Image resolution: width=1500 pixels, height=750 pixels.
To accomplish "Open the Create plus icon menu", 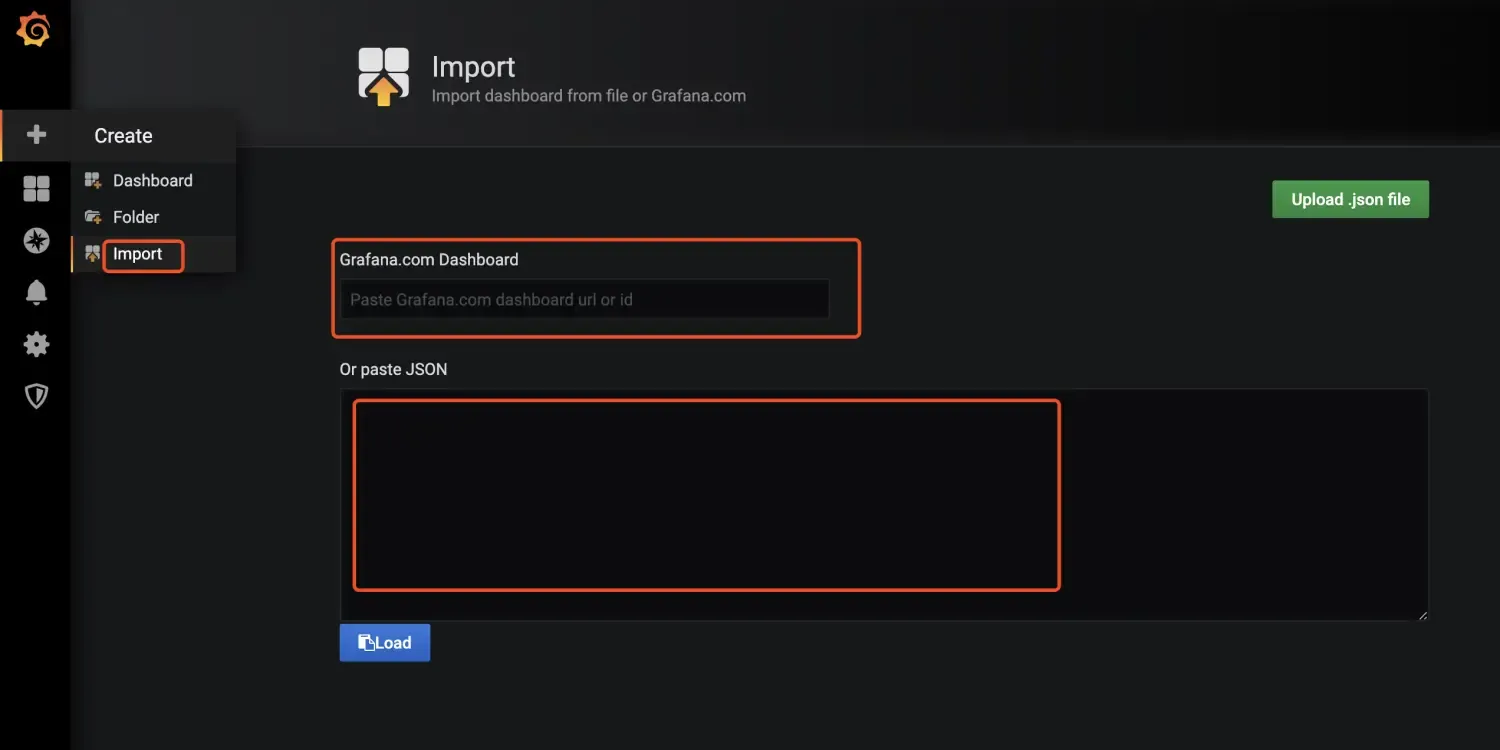I will coord(36,135).
